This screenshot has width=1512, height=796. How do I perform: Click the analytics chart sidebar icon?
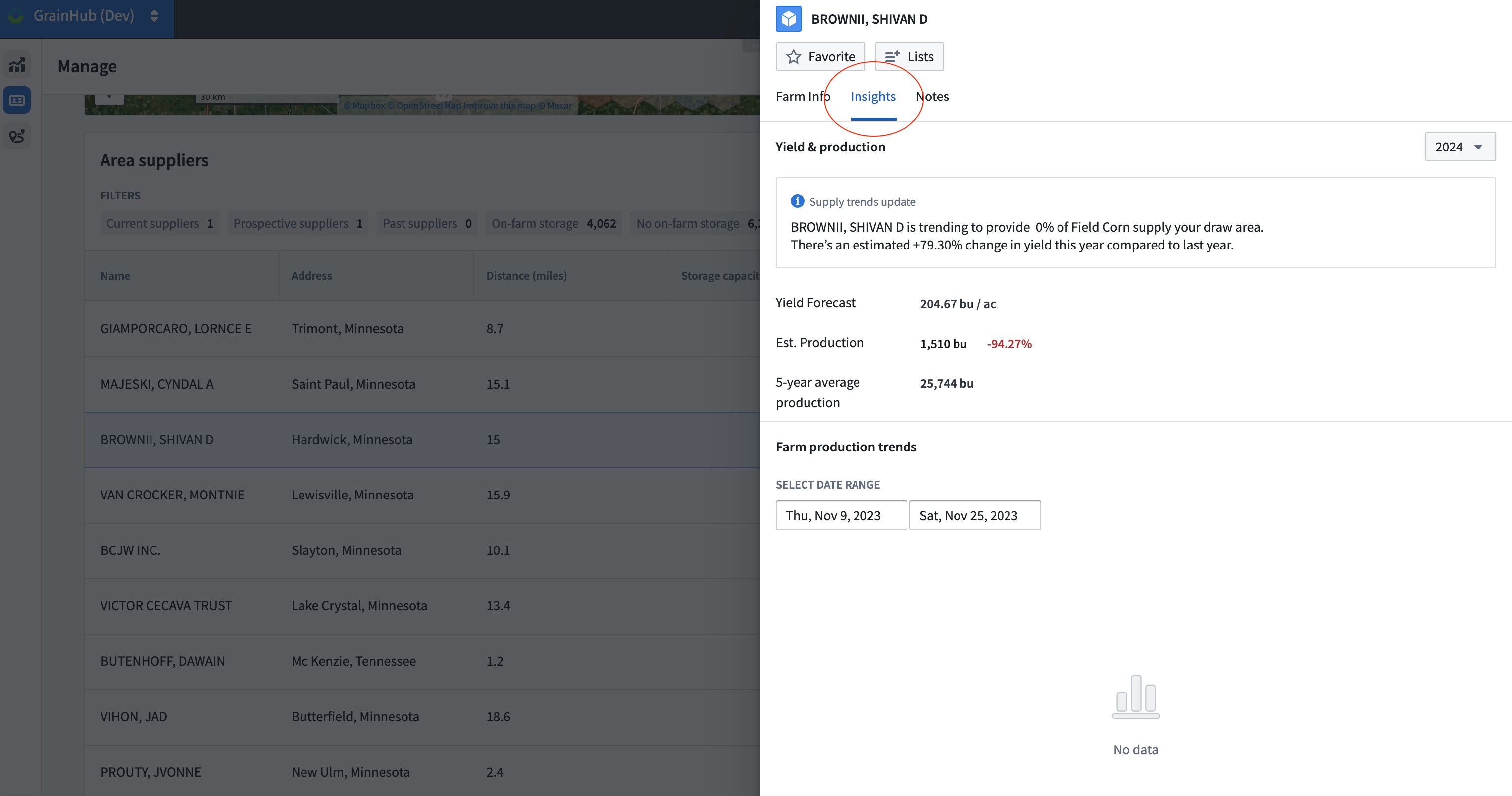[17, 64]
